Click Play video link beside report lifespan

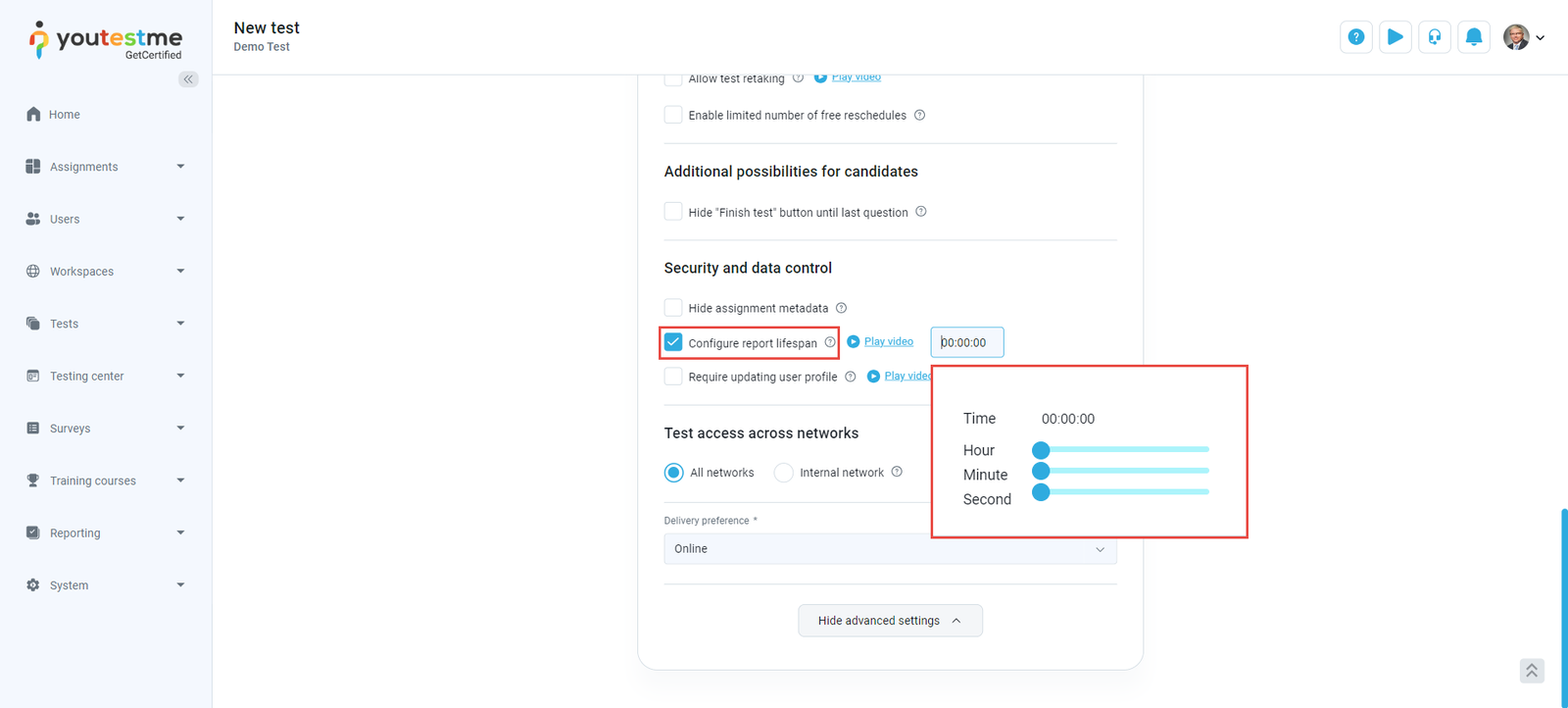888,342
